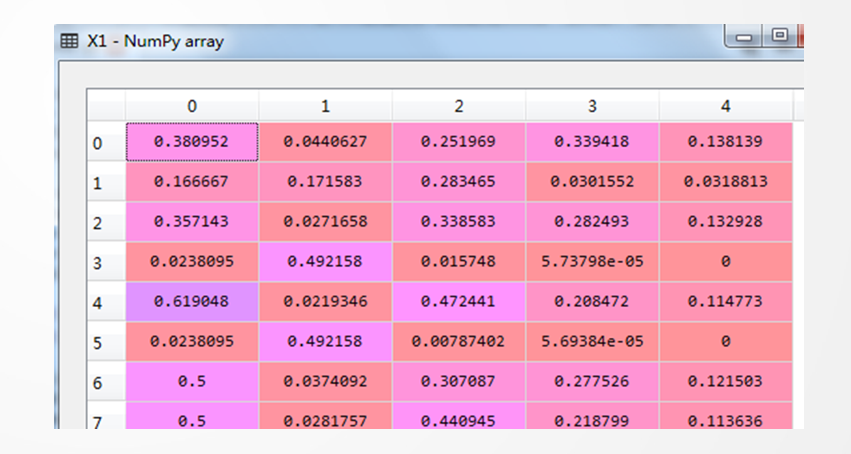
Task: Select cell with value 0.132928
Action: 726,222
